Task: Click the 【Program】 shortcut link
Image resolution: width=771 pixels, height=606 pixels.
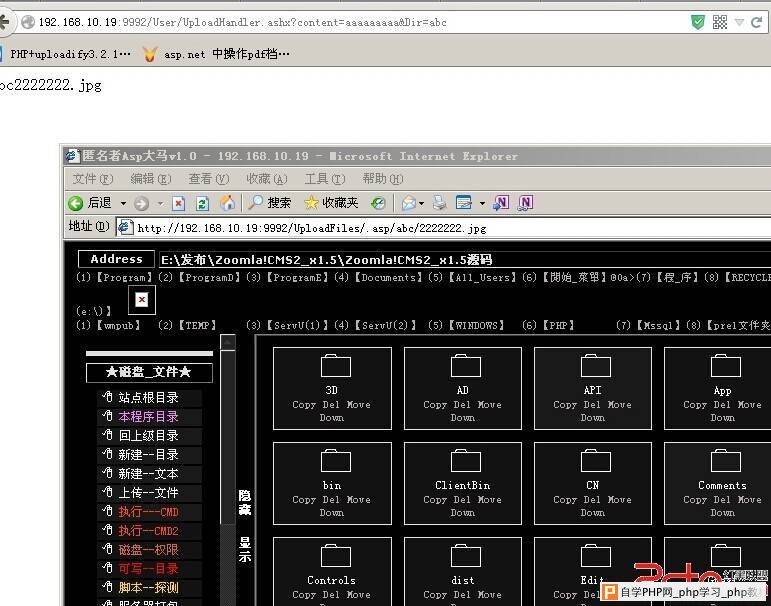Action: (x=124, y=277)
